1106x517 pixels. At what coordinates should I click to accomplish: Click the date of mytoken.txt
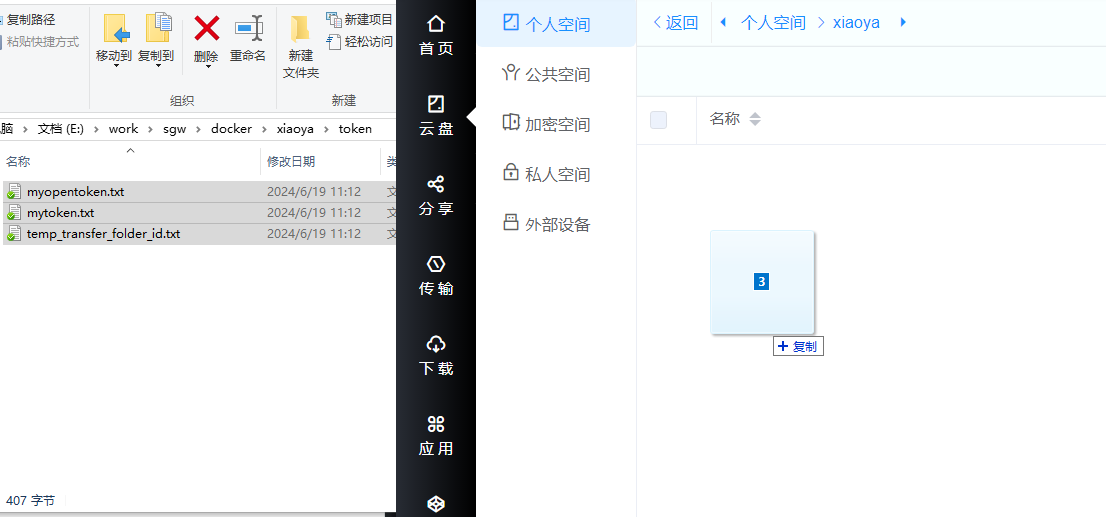[314, 213]
